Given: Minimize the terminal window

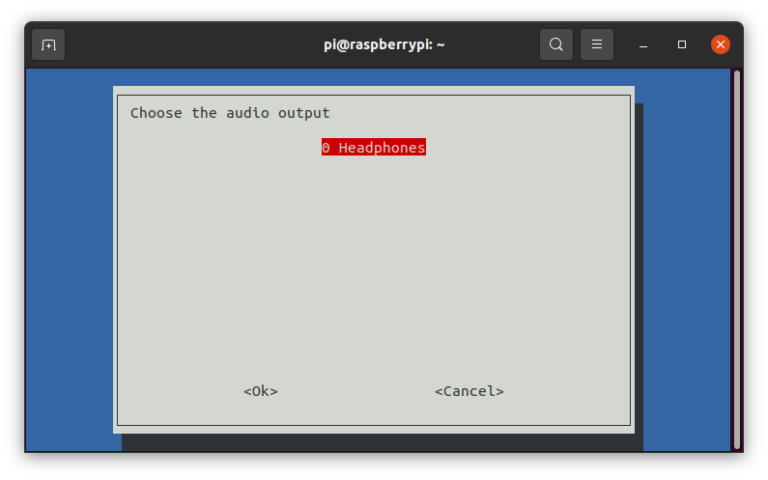Looking at the screenshot, I should [644, 45].
